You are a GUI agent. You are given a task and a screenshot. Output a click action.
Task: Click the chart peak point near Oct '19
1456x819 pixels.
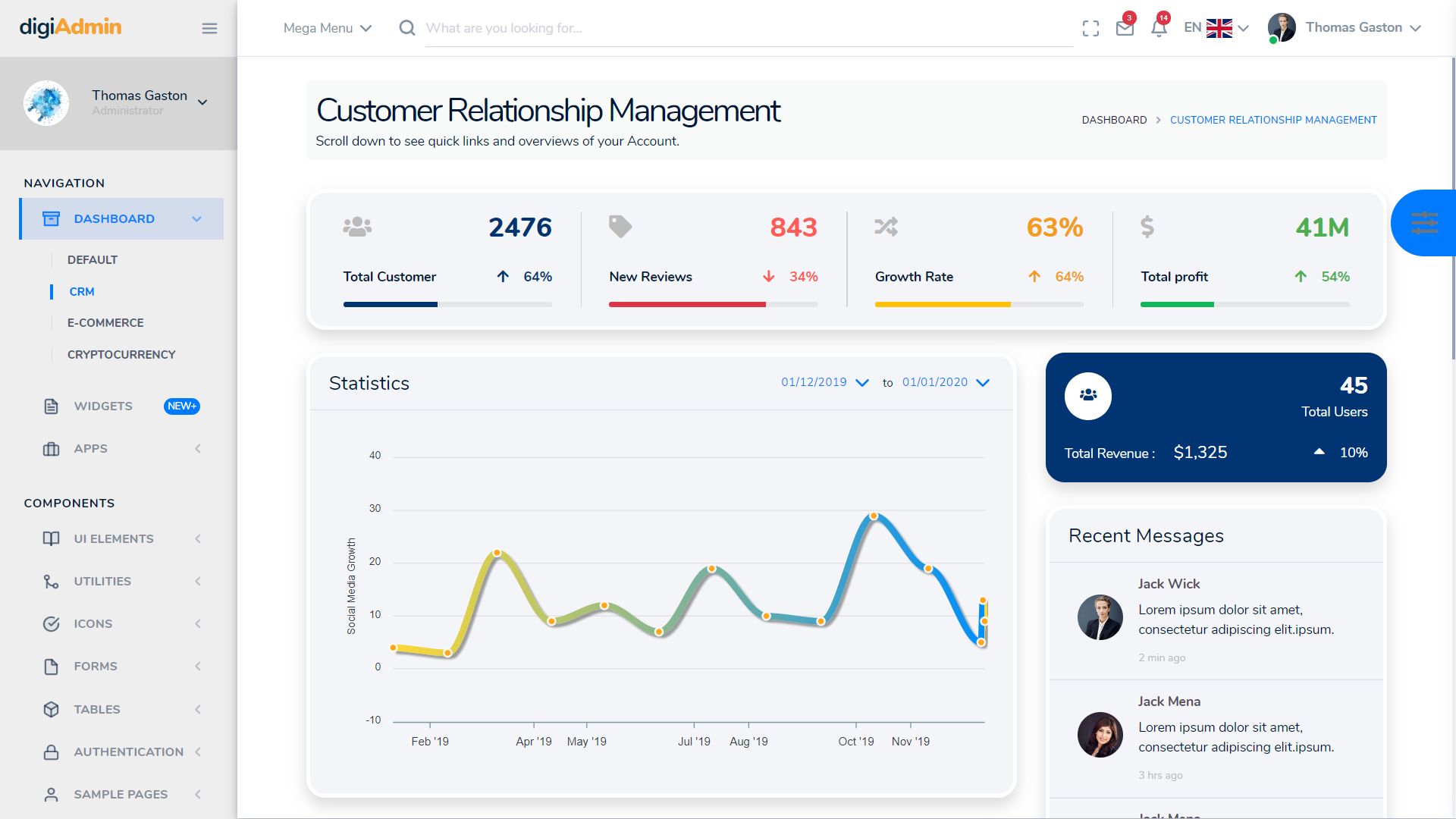point(874,516)
